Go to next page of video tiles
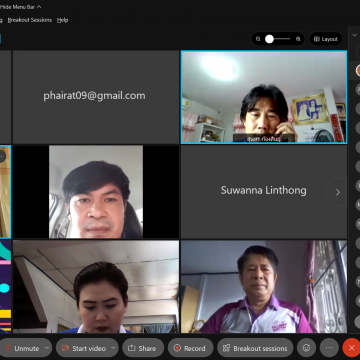Screen dimensions: 360x360 (337, 192)
